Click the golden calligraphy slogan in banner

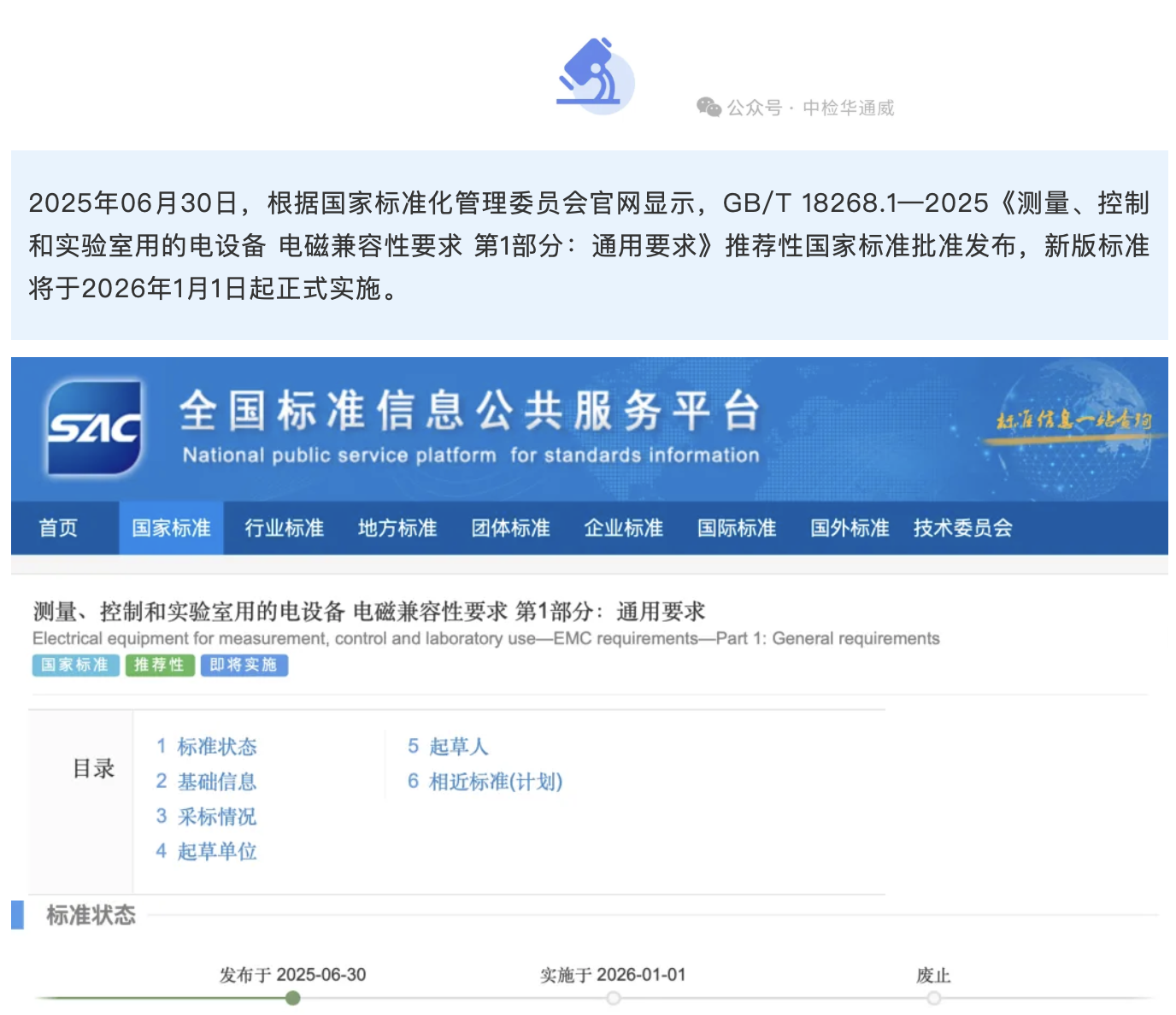pyautogui.click(x=1073, y=421)
